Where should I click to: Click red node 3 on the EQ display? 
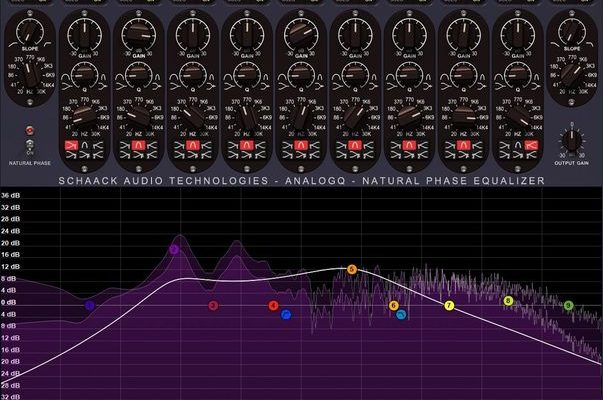pos(213,305)
